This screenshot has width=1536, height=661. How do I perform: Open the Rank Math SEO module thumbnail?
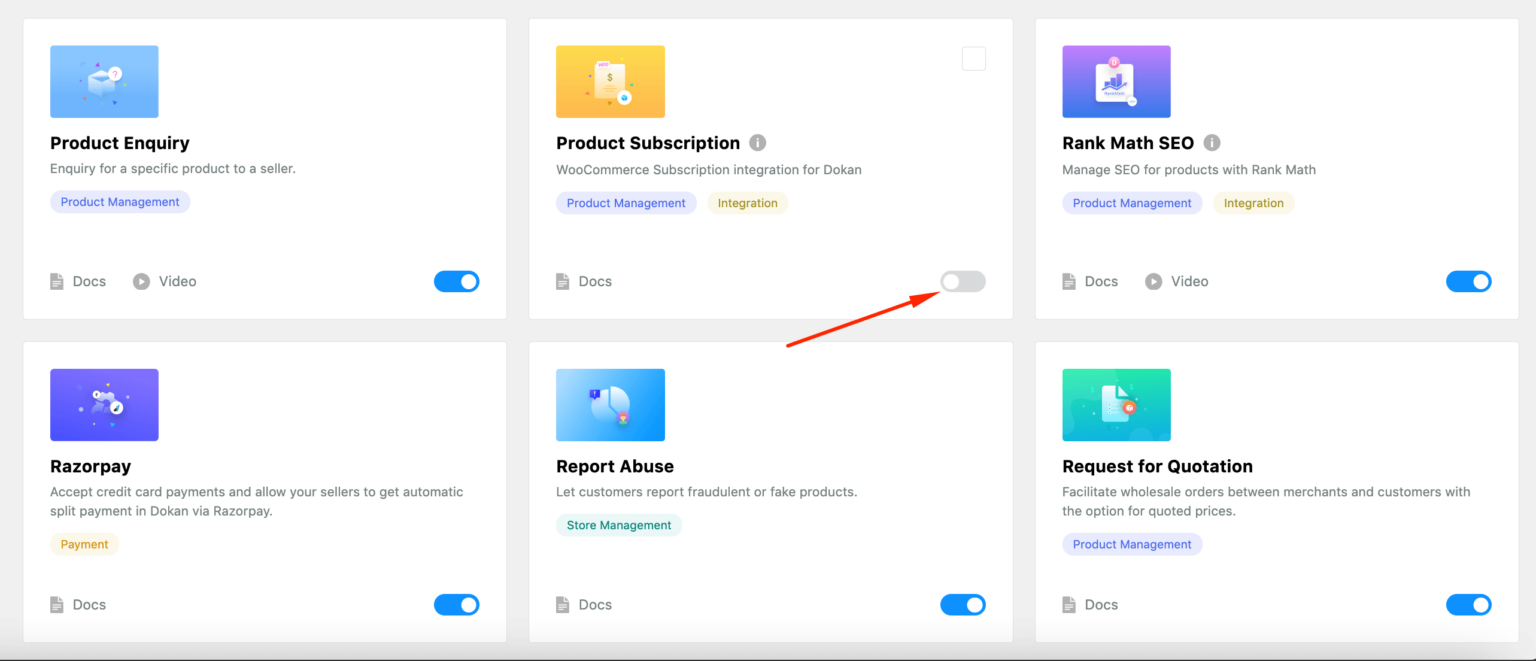(1116, 81)
